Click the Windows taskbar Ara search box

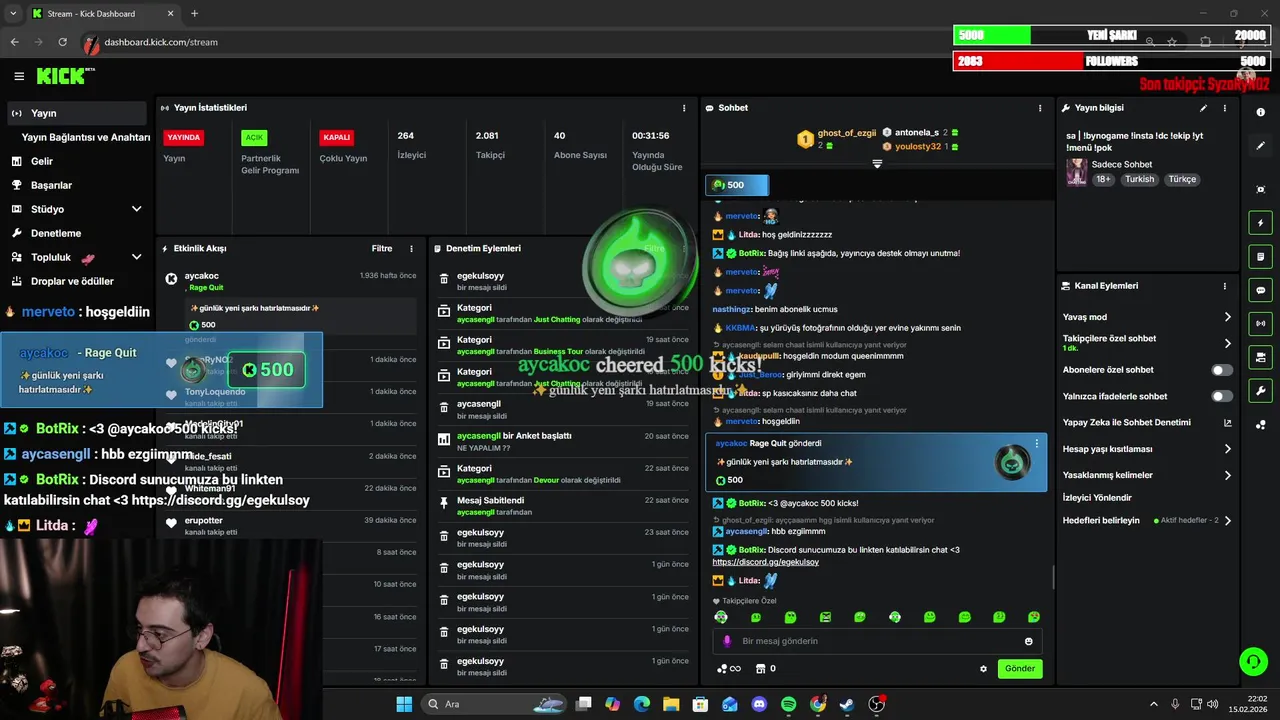tap(492, 704)
